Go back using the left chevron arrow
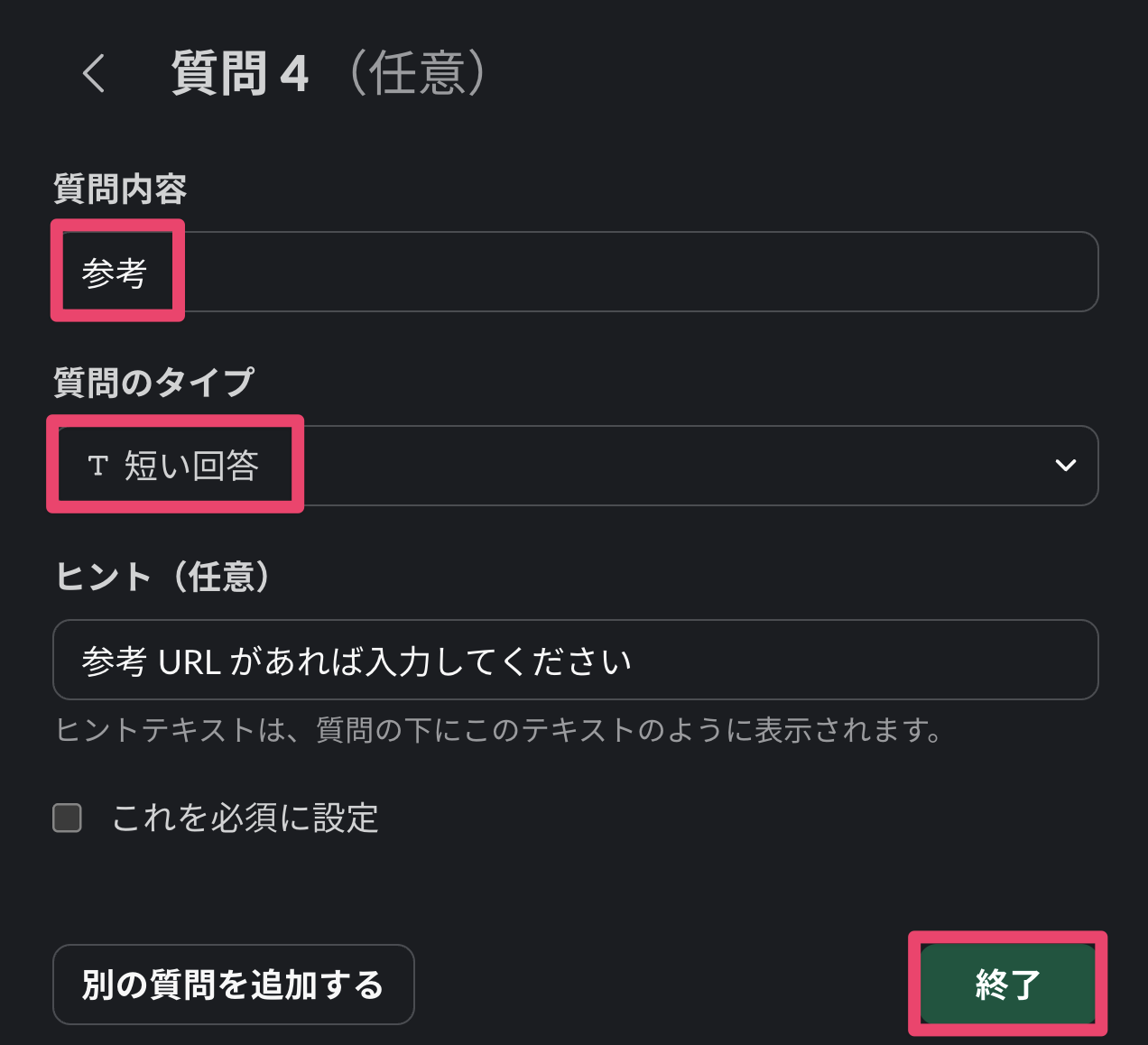This screenshot has width=1148, height=1045. (94, 73)
